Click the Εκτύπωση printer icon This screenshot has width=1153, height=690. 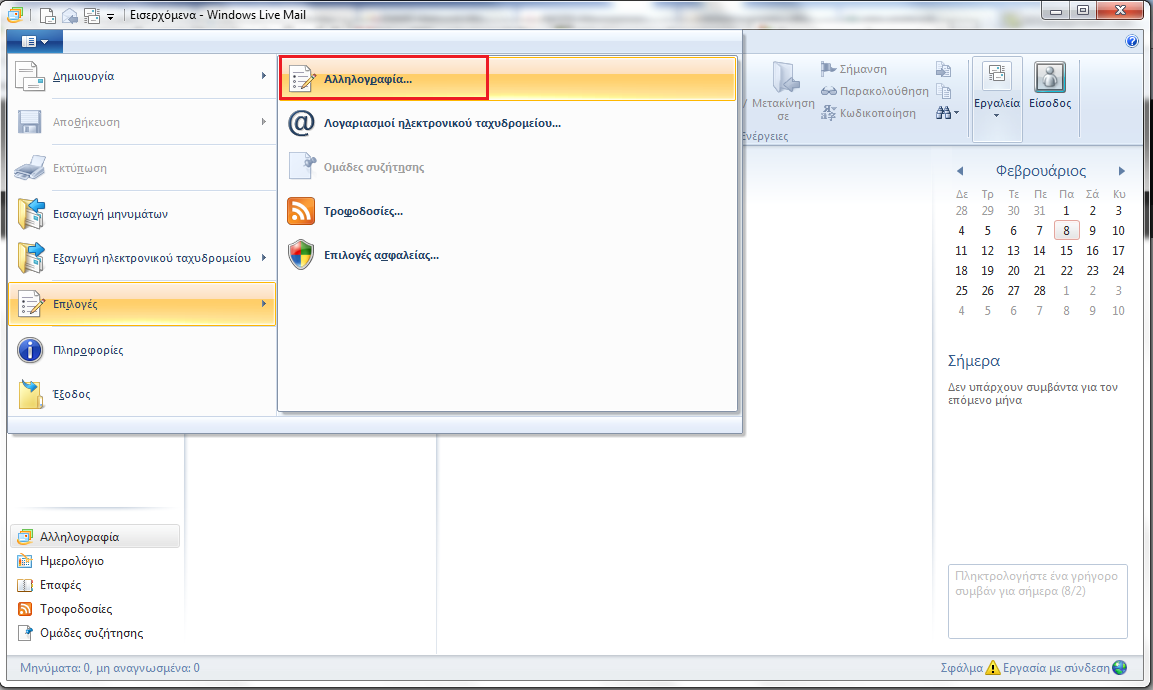coord(29,168)
